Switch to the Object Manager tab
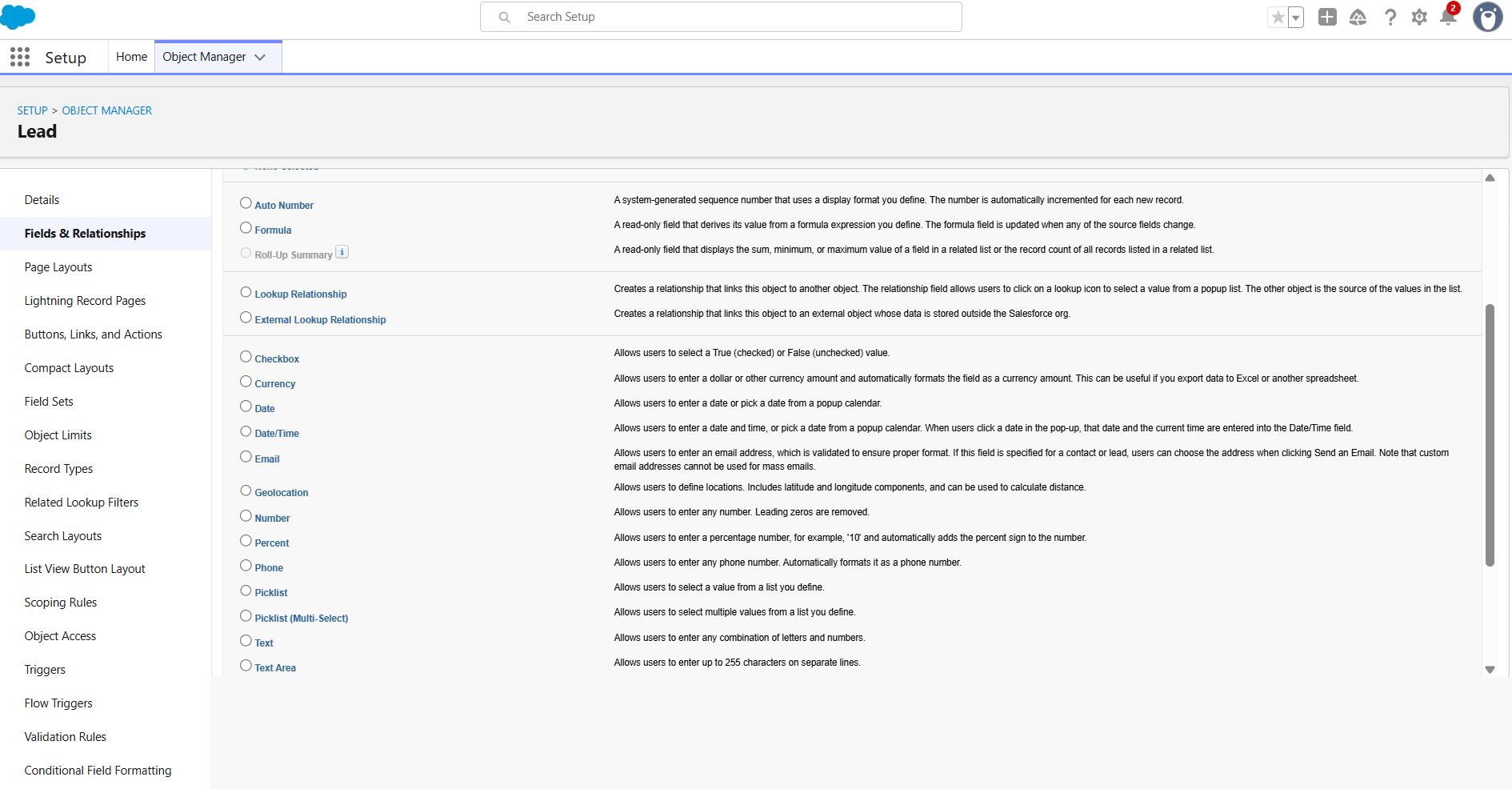Viewport: 1512px width, 789px height. point(204,57)
